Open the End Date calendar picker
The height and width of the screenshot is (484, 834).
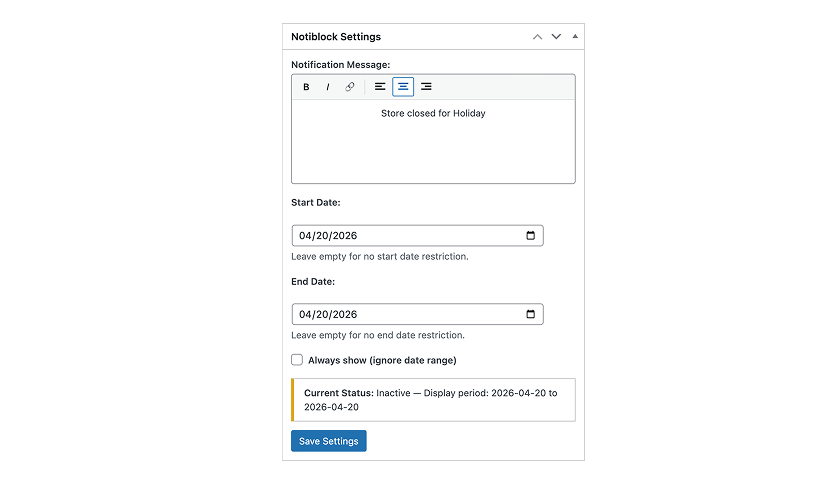[x=530, y=314]
